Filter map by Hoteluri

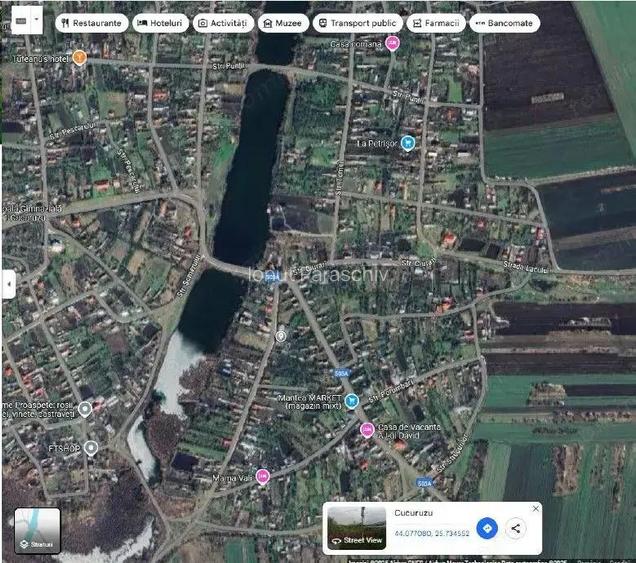pyautogui.click(x=161, y=22)
